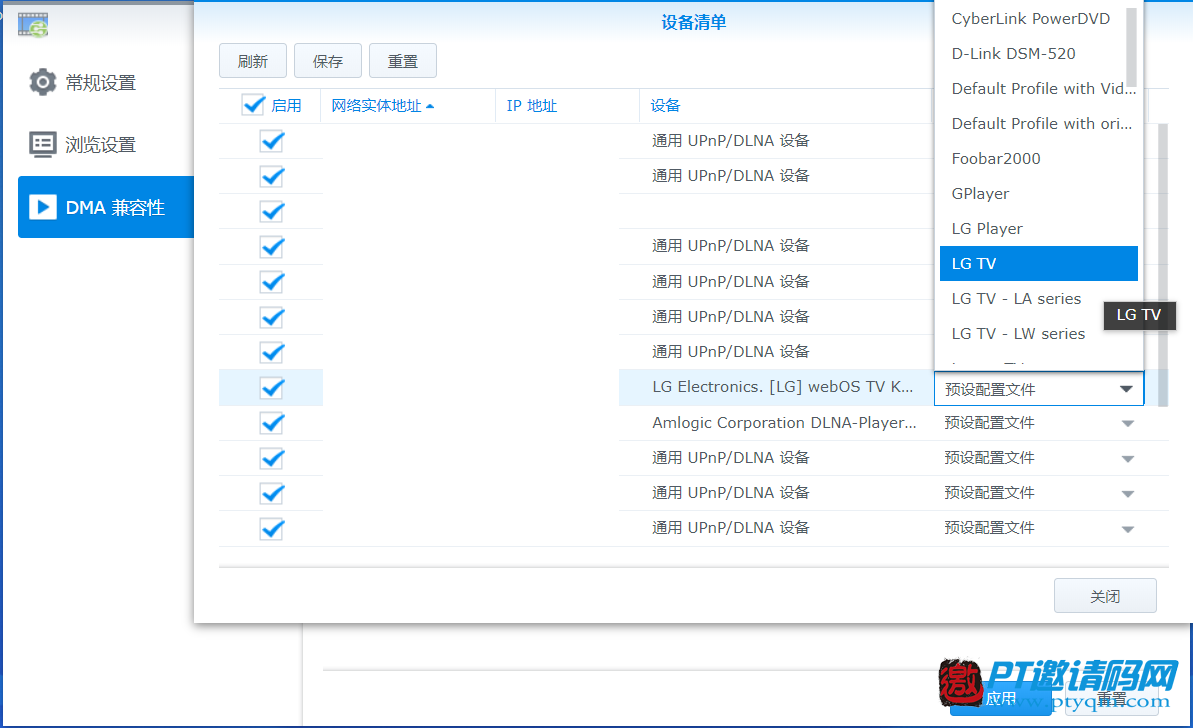Open the profile dropdown for the Amlogic row
Image resolution: width=1193 pixels, height=728 pixels.
[1128, 424]
